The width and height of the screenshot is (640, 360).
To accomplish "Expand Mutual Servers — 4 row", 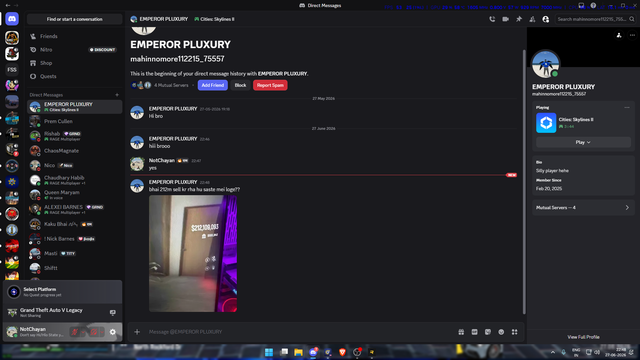I will 583,208.
